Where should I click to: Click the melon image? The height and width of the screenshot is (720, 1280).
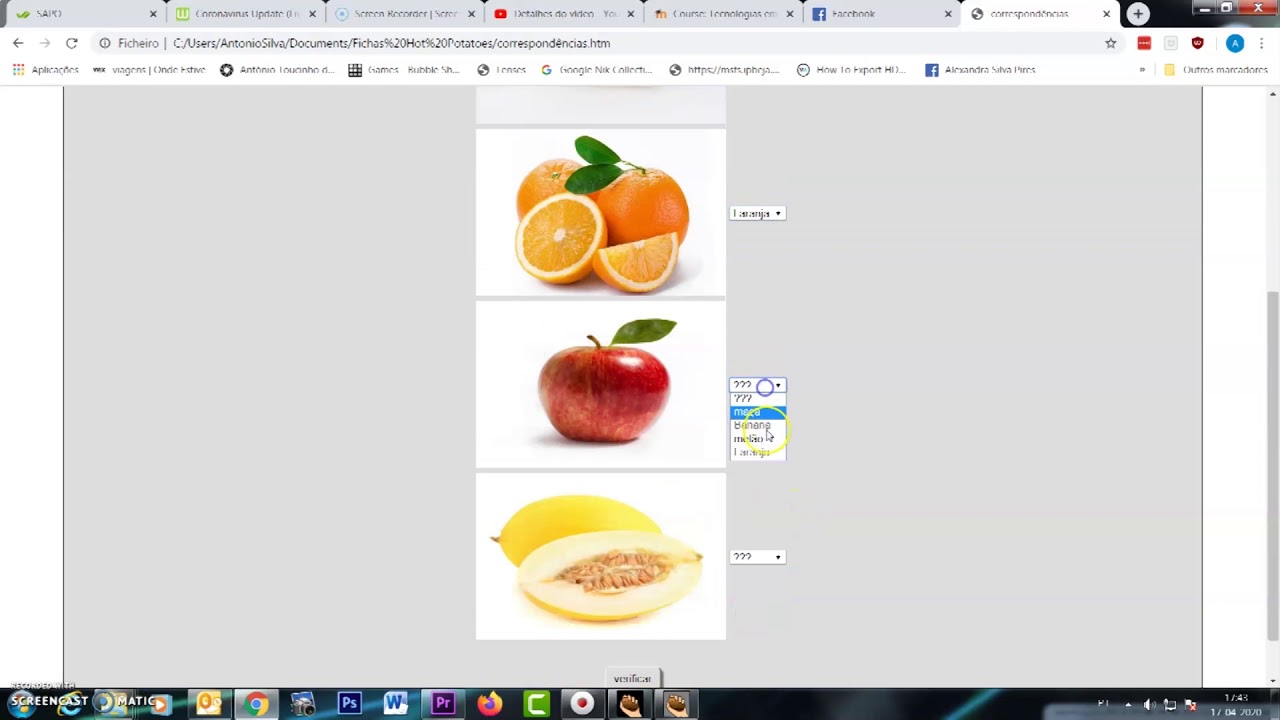coord(600,557)
